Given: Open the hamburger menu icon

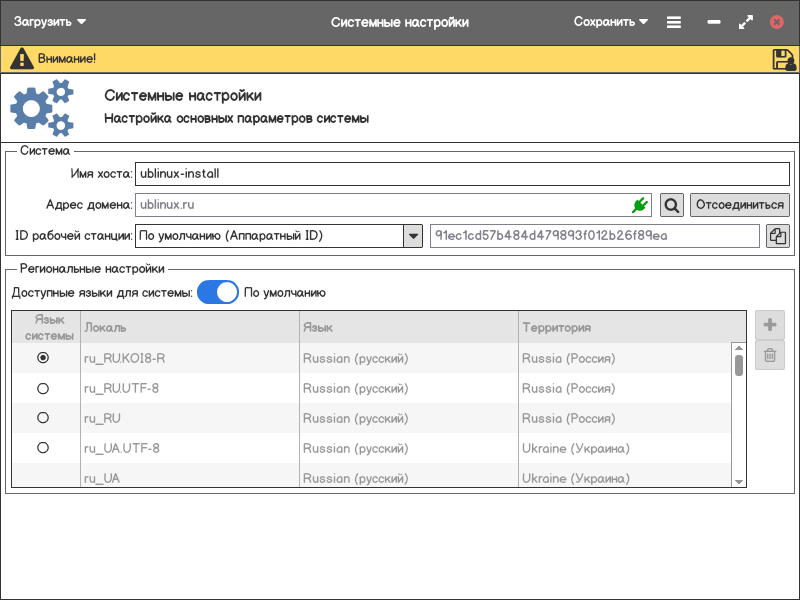Looking at the screenshot, I should [x=674, y=22].
